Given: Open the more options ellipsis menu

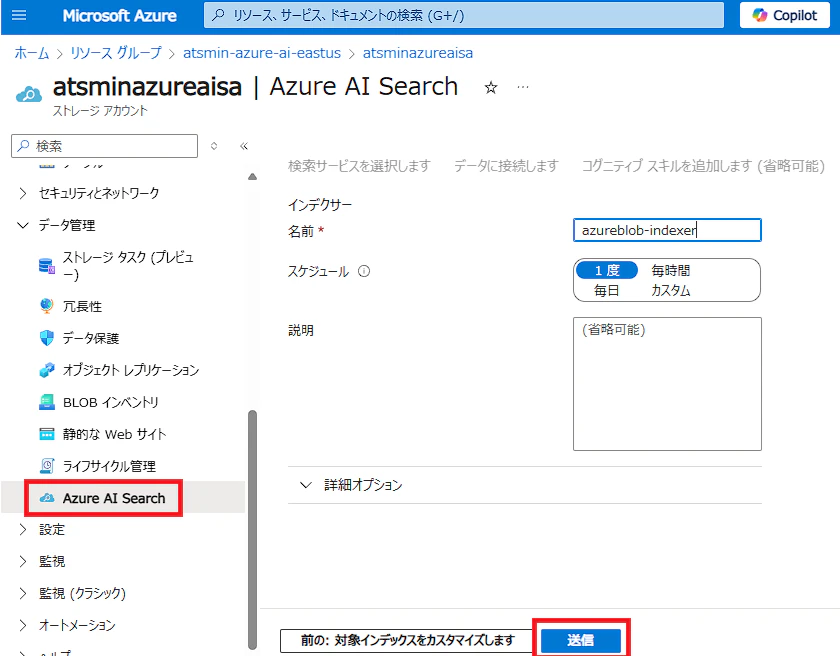Looking at the screenshot, I should coord(523,87).
